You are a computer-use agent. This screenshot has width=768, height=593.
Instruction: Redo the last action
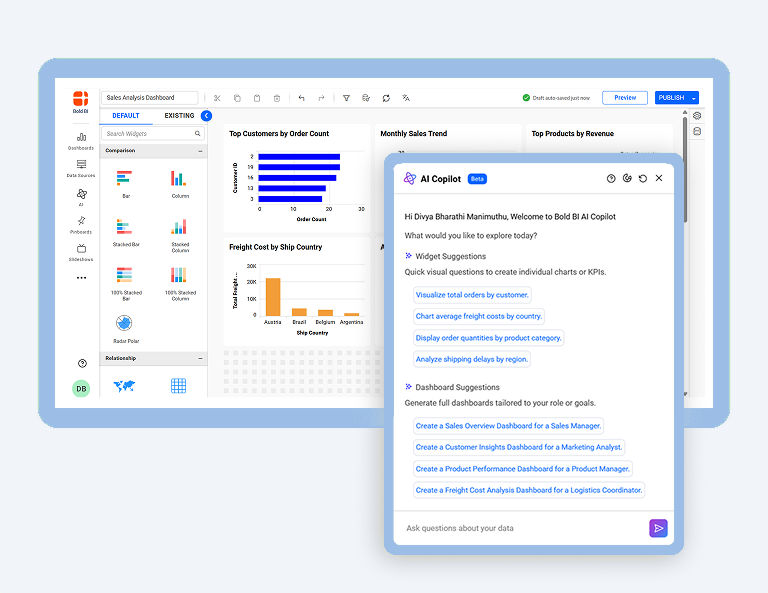click(x=321, y=98)
